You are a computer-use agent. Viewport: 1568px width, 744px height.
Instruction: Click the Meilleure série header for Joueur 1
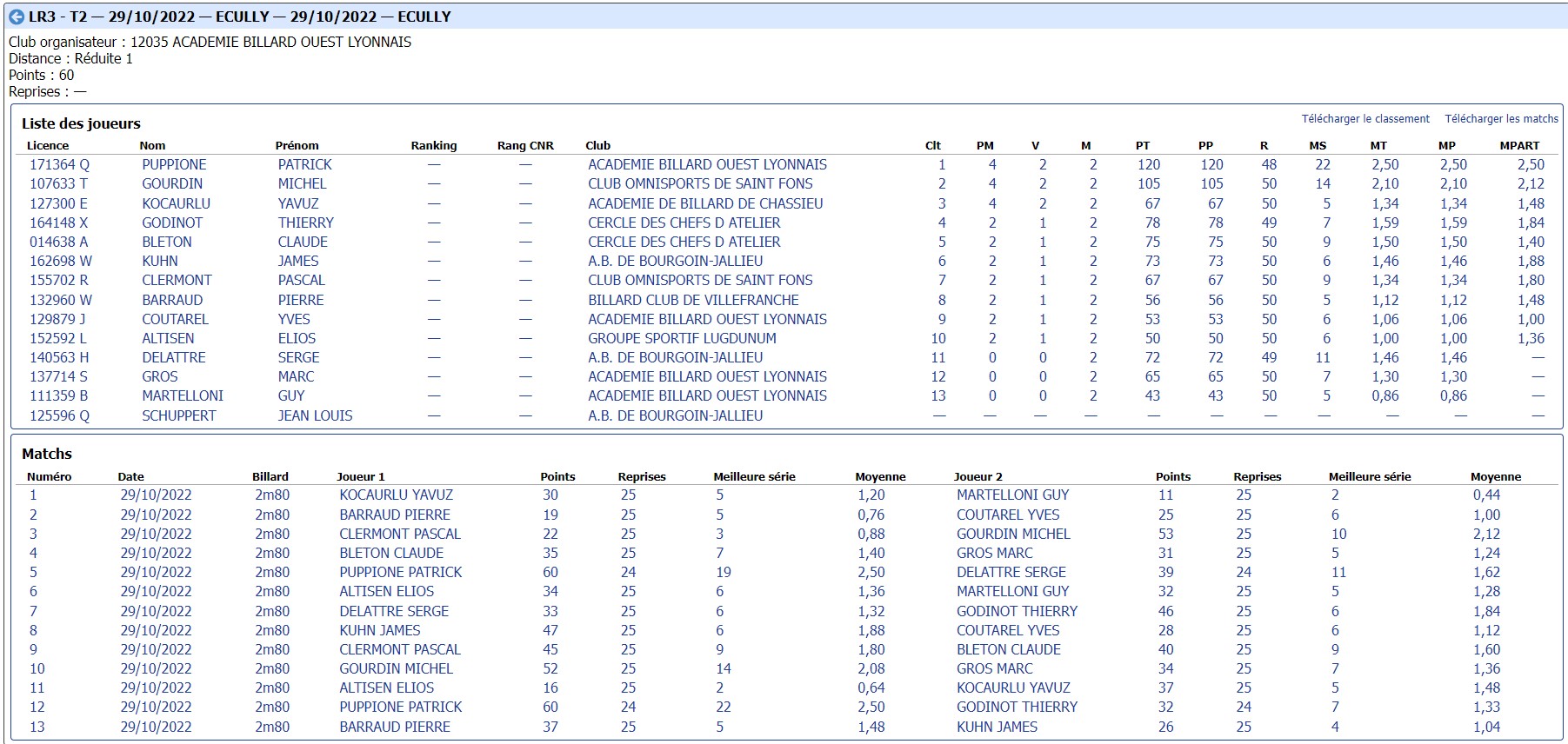[754, 476]
